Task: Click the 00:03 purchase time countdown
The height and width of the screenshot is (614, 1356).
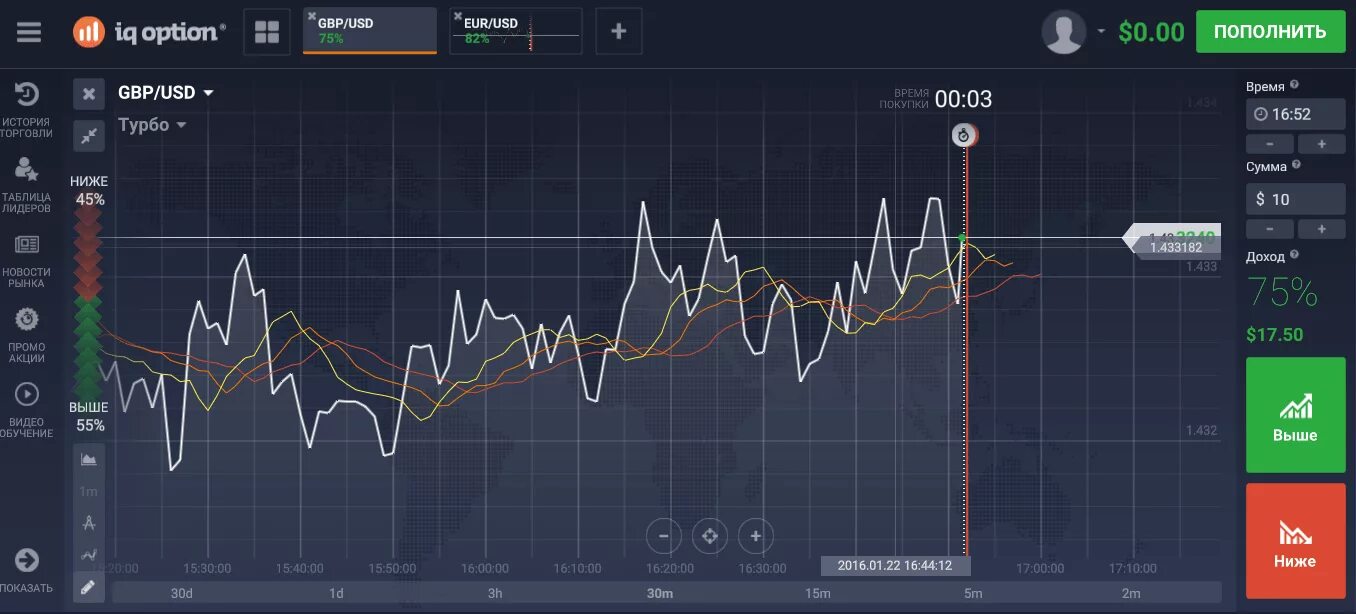Action: [963, 99]
